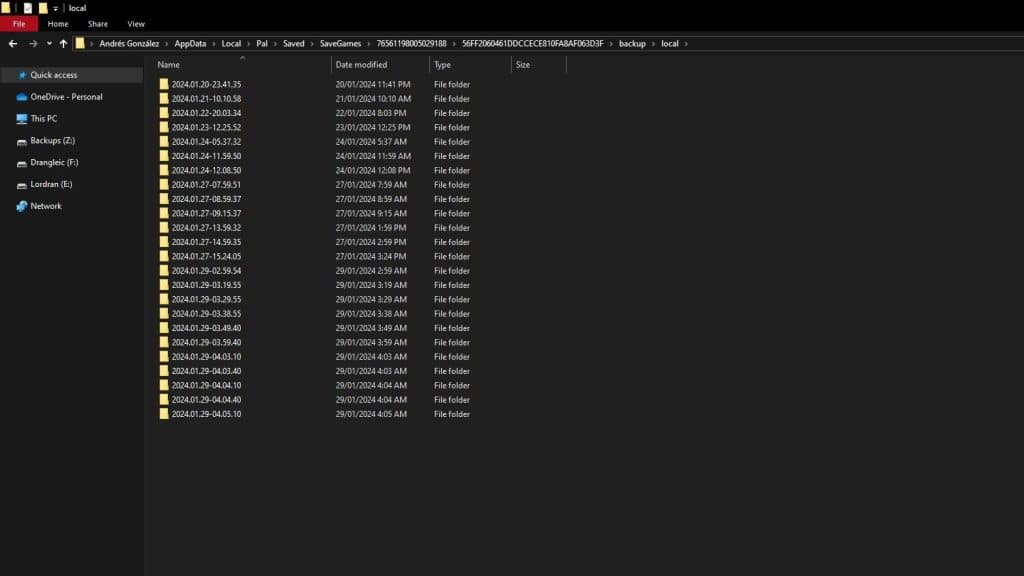Image resolution: width=1024 pixels, height=576 pixels.
Task: Navigate to Andrés González in breadcrumb
Action: [x=129, y=44]
